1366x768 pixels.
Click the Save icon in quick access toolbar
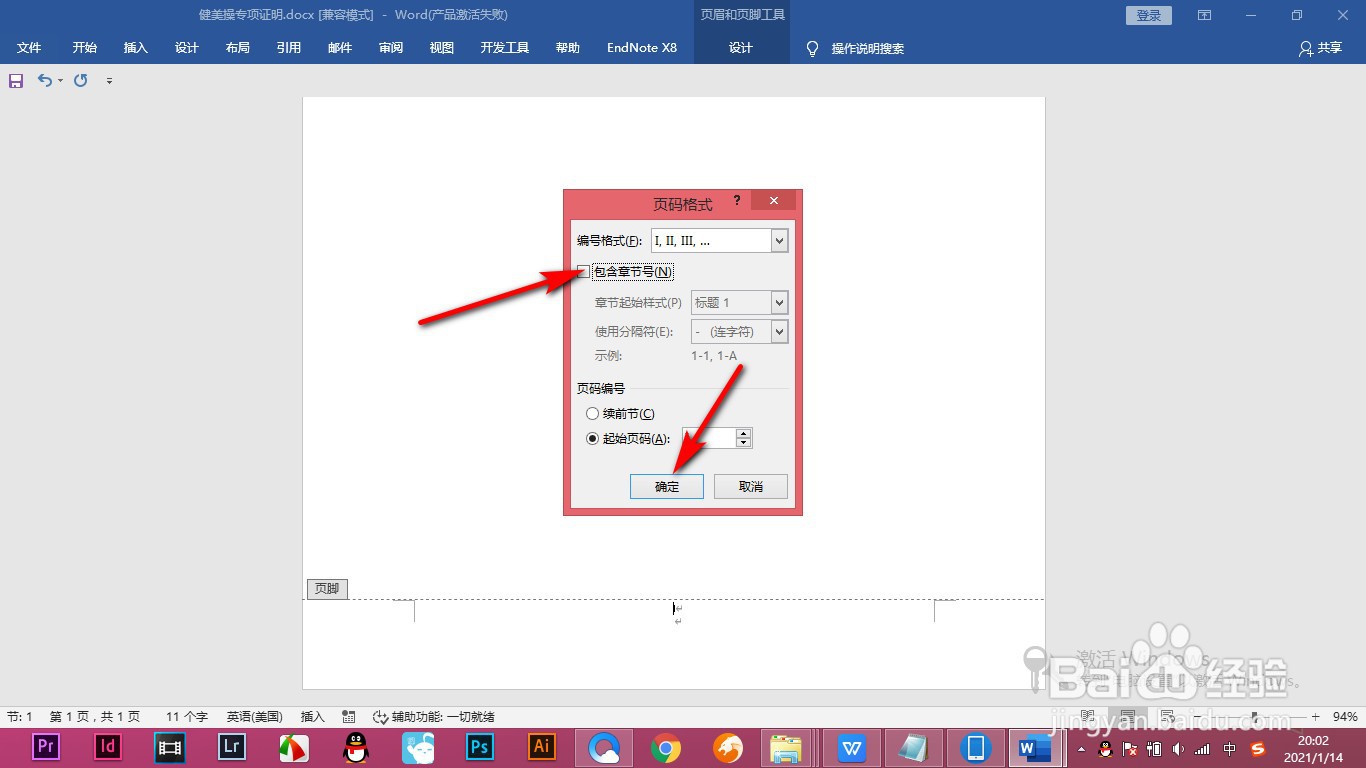pos(16,81)
